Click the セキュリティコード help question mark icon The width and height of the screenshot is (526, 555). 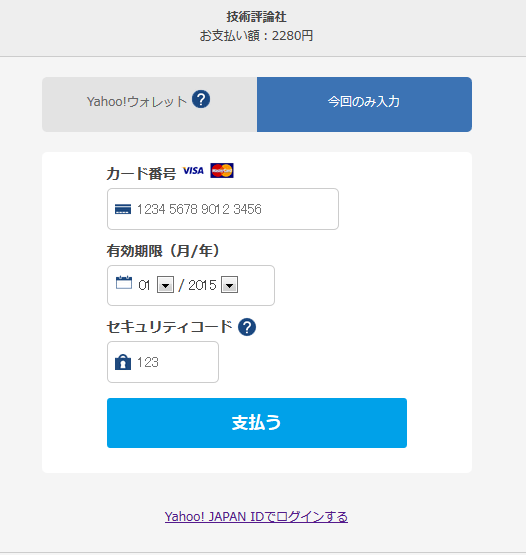(x=247, y=327)
